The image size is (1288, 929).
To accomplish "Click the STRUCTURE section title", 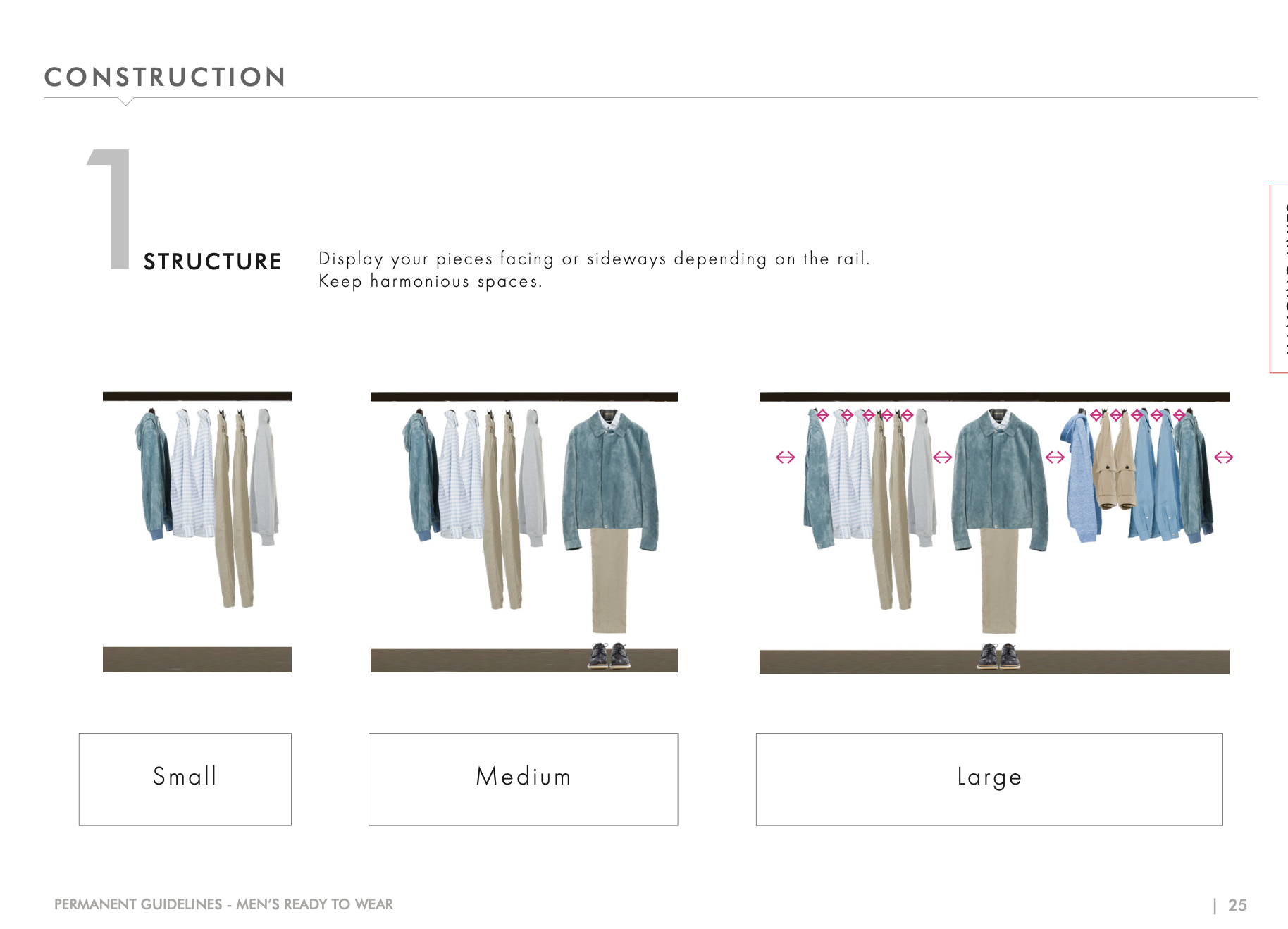I will (x=212, y=262).
